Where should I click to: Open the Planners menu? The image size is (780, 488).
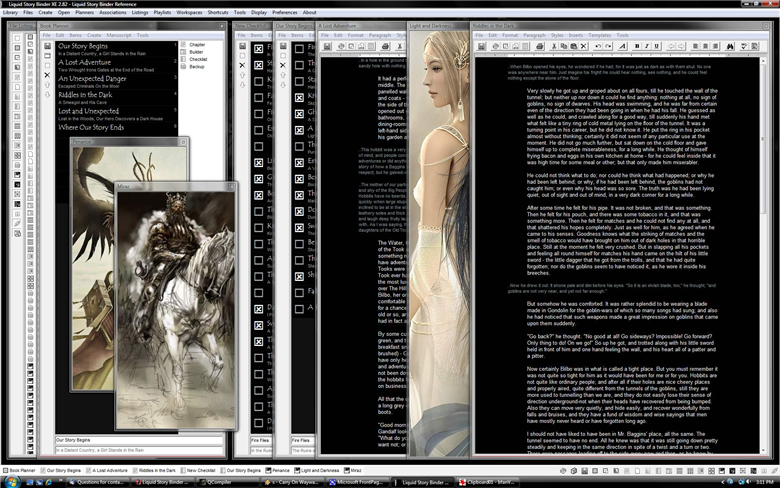point(85,12)
